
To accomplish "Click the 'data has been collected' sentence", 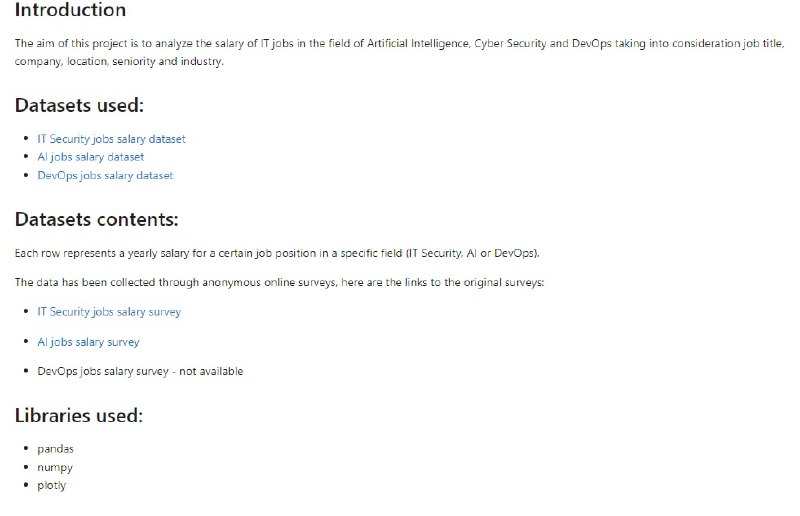I will coord(279,283).
